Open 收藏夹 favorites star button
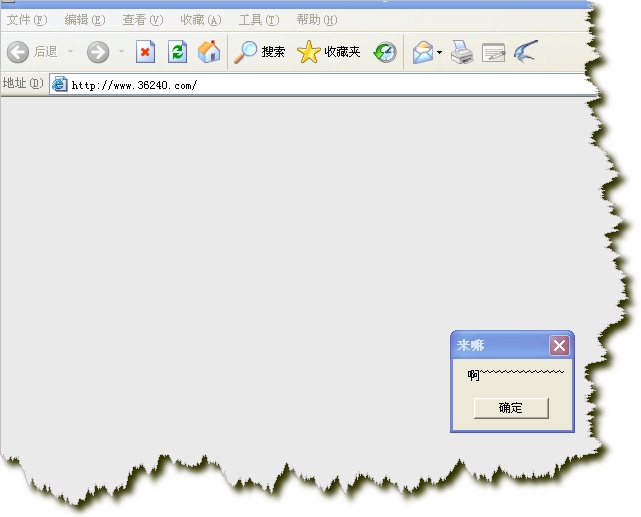Screen dimensions: 641x517 click(329, 52)
